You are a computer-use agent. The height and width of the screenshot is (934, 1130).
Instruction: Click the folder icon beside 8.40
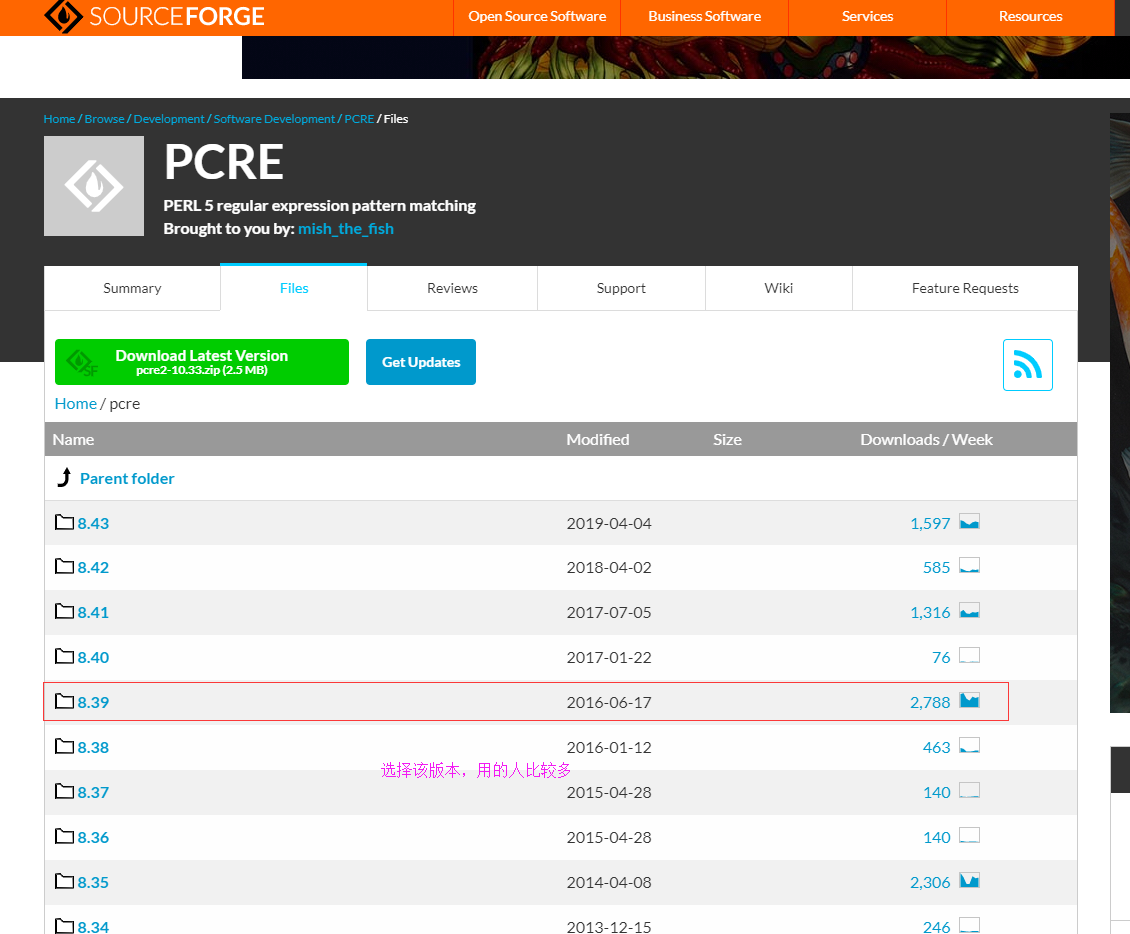coord(65,656)
